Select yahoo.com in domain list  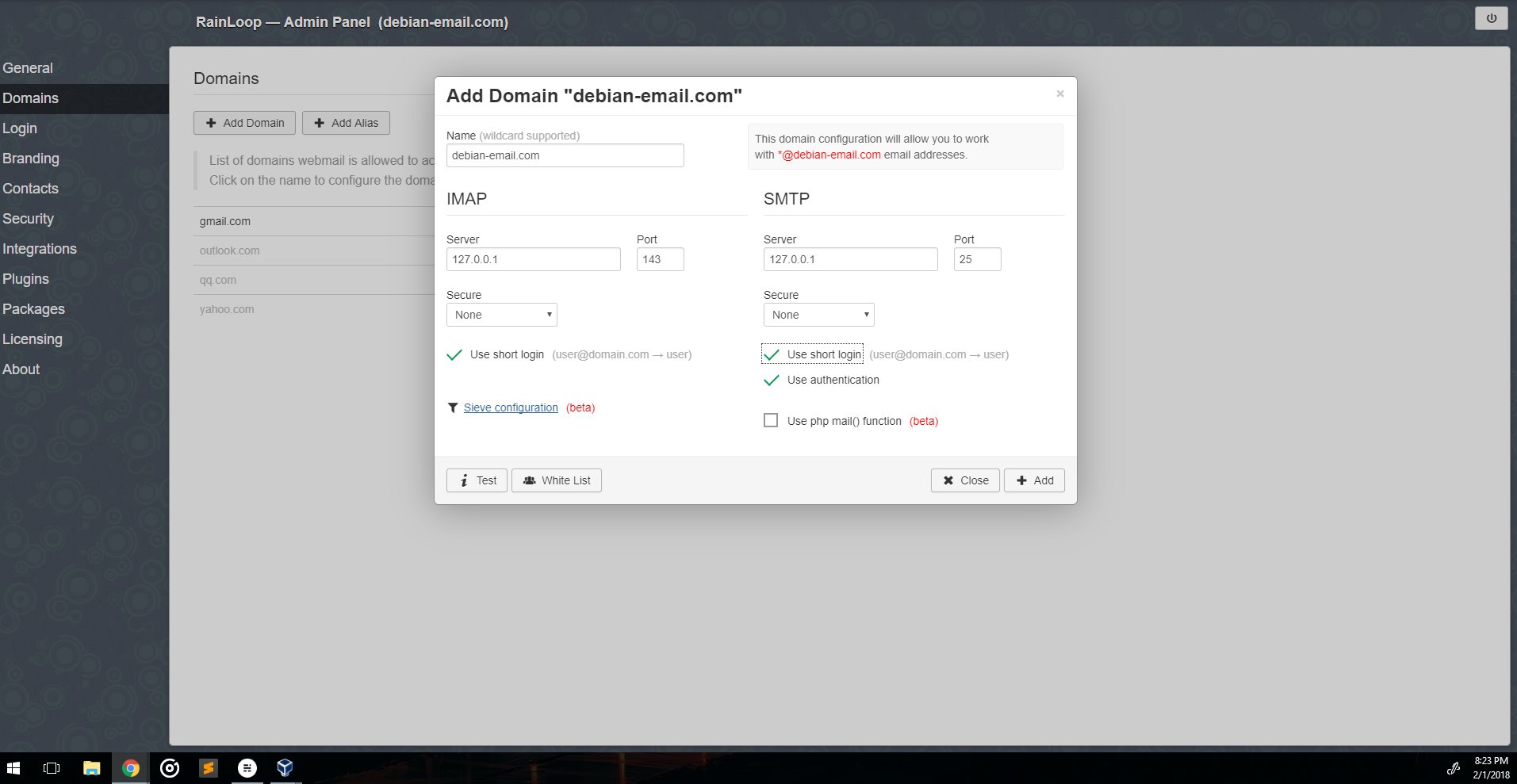(227, 309)
